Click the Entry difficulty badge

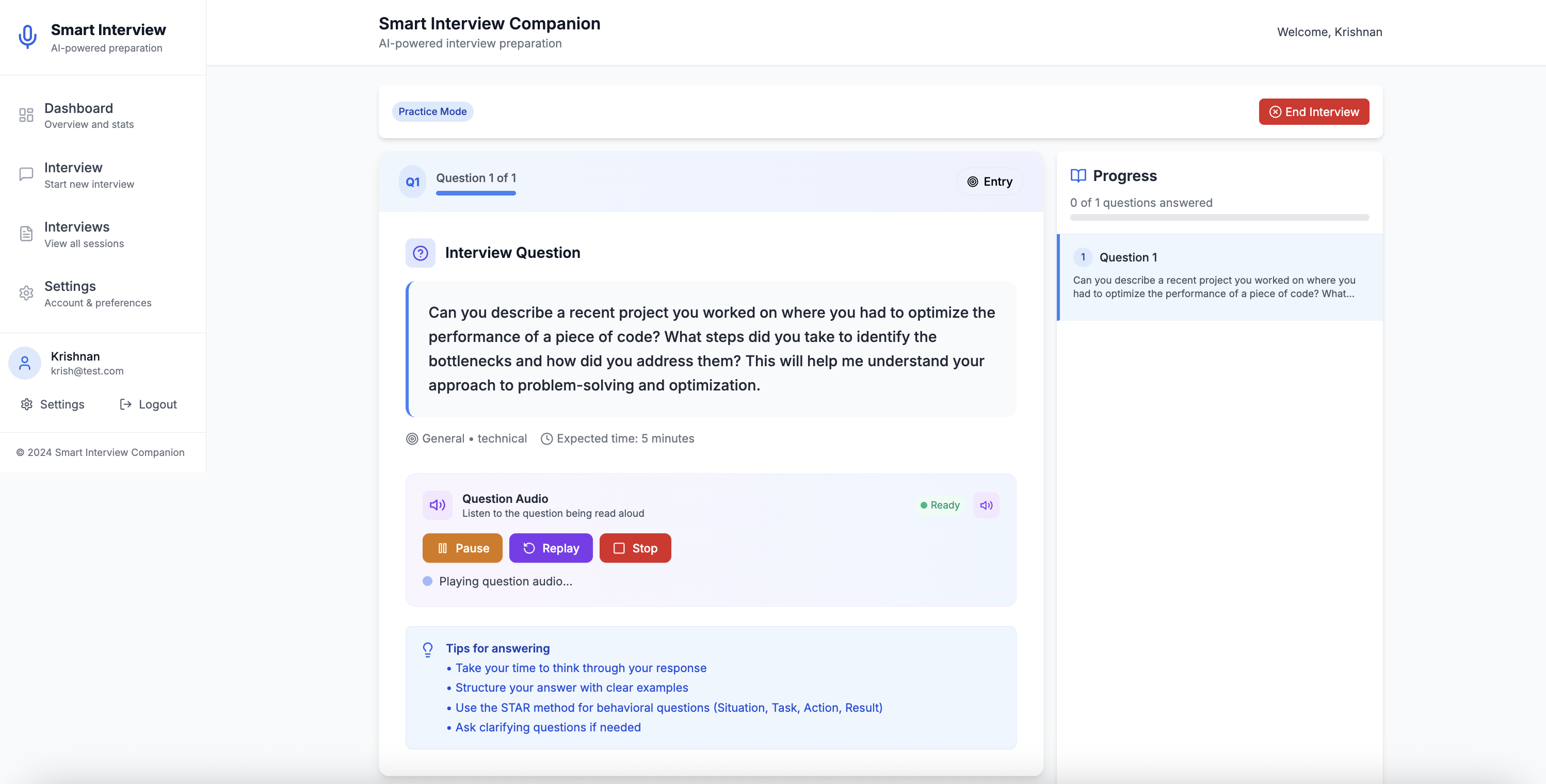[x=989, y=182]
